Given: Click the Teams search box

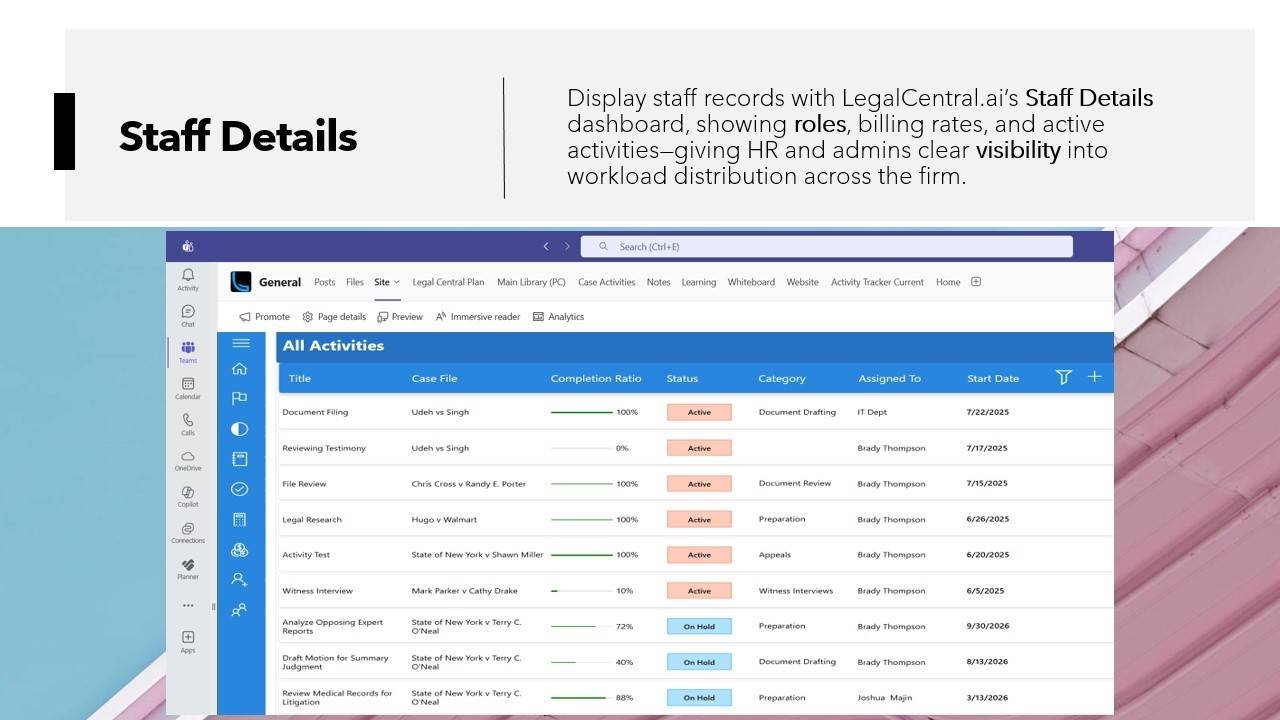Looking at the screenshot, I should click(827, 246).
